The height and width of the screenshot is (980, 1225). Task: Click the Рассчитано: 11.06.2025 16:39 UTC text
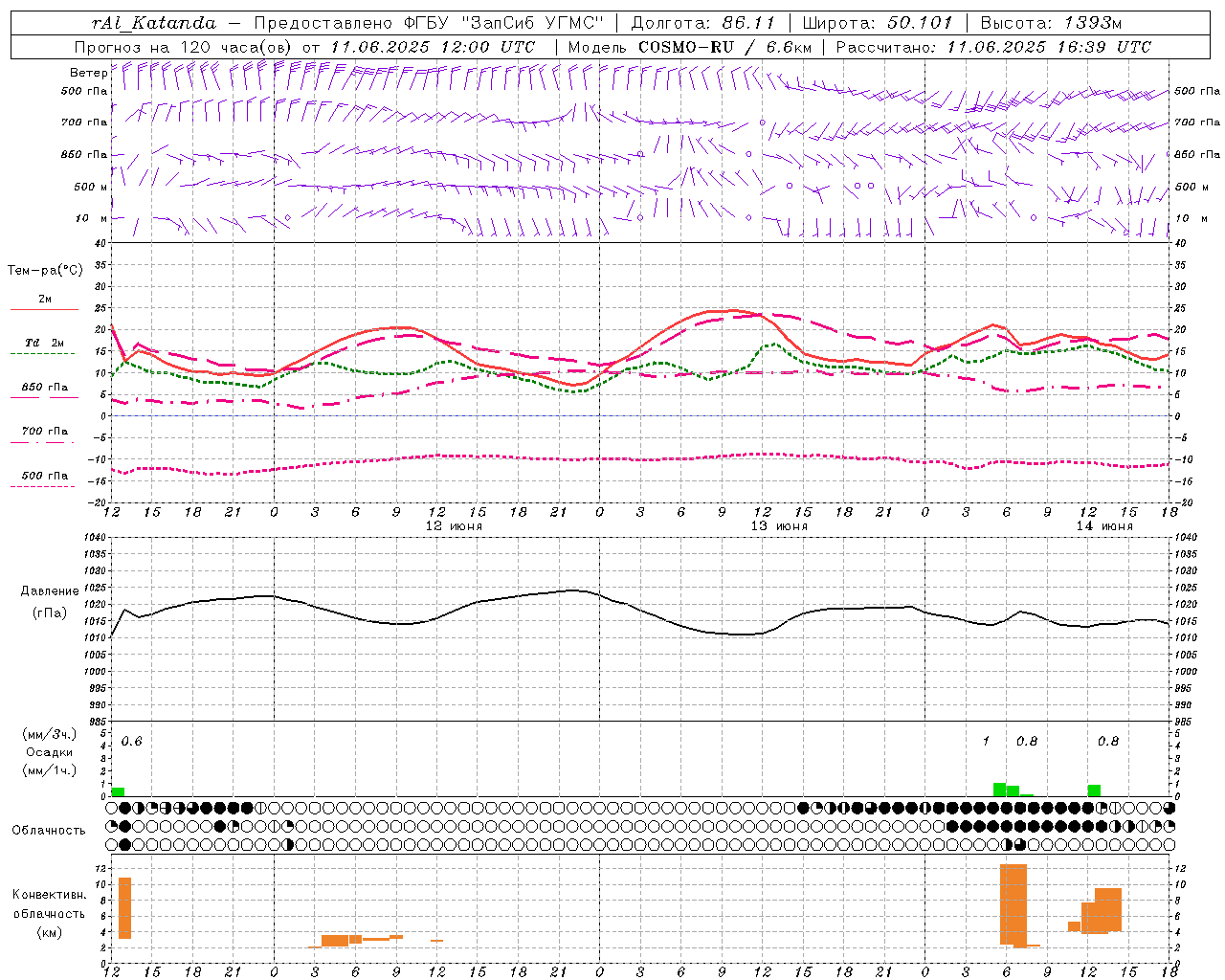tap(993, 47)
